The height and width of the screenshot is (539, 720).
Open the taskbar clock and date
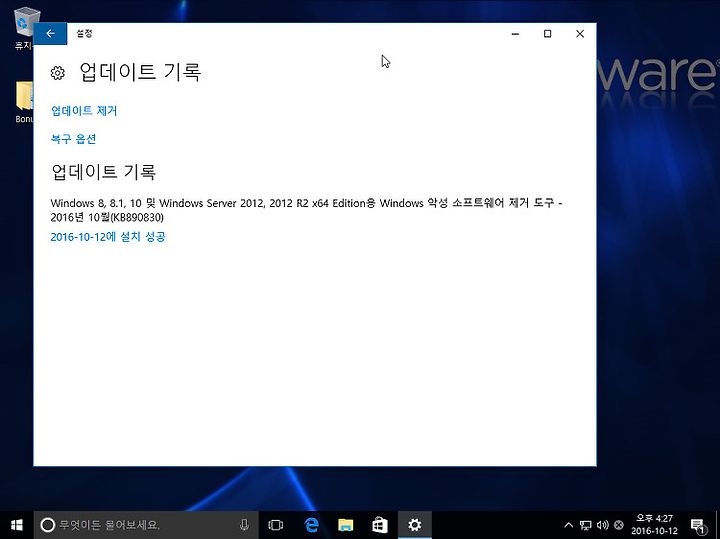point(654,525)
